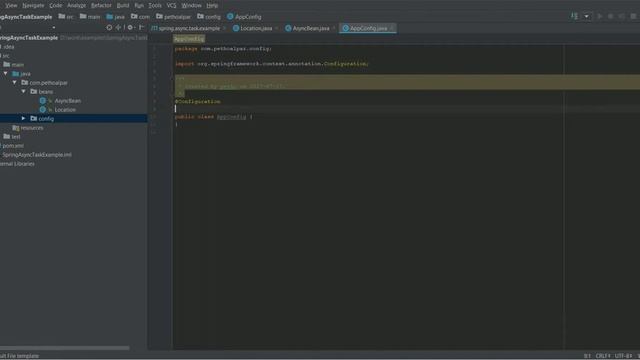Viewport: 640px width, 360px height.
Task: Select SpringAsyncTaskExample.iml file
Action: (x=36, y=155)
